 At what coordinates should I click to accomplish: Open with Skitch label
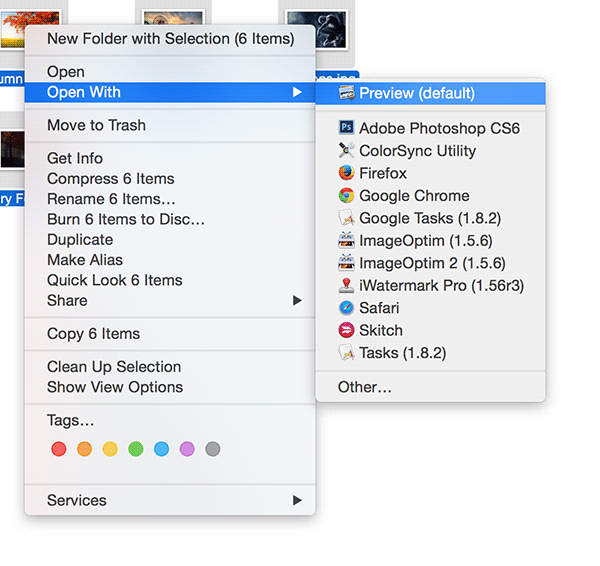381,331
